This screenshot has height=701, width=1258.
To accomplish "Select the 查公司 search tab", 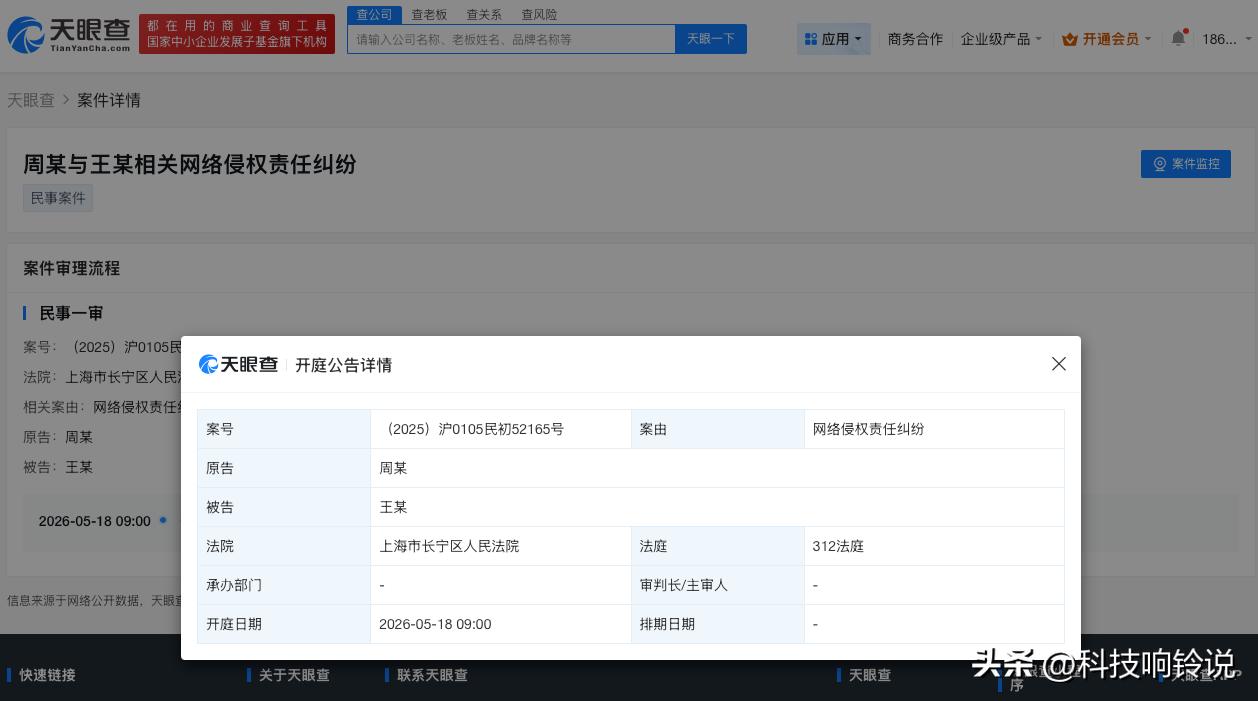I will [374, 14].
